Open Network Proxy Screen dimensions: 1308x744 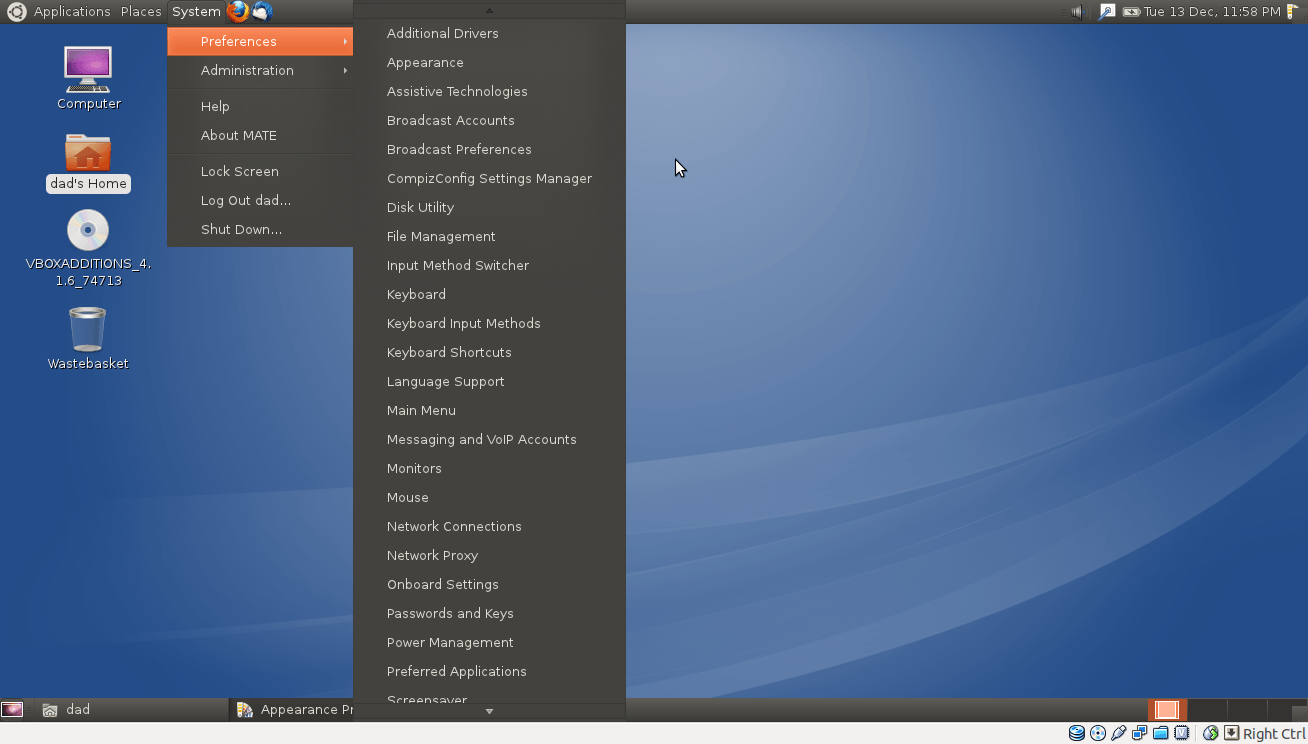[489, 555]
